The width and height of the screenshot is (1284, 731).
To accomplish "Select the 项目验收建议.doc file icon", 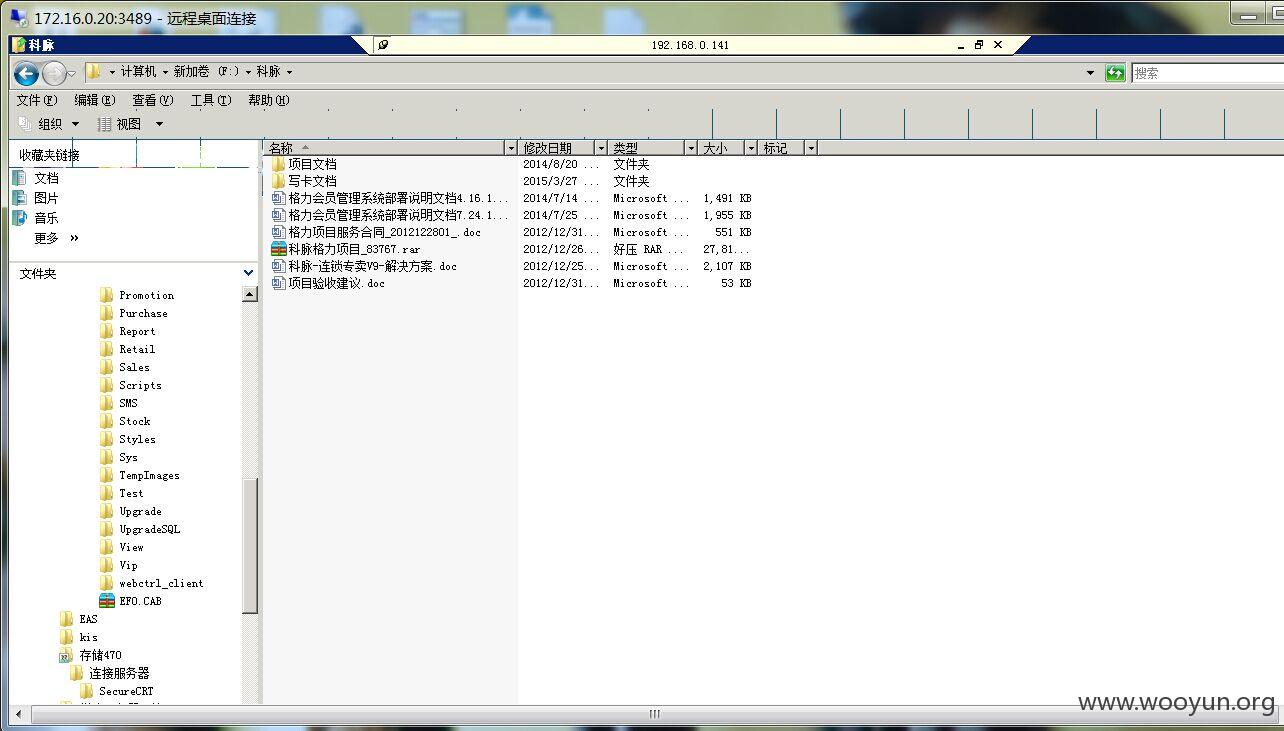I will 279,283.
